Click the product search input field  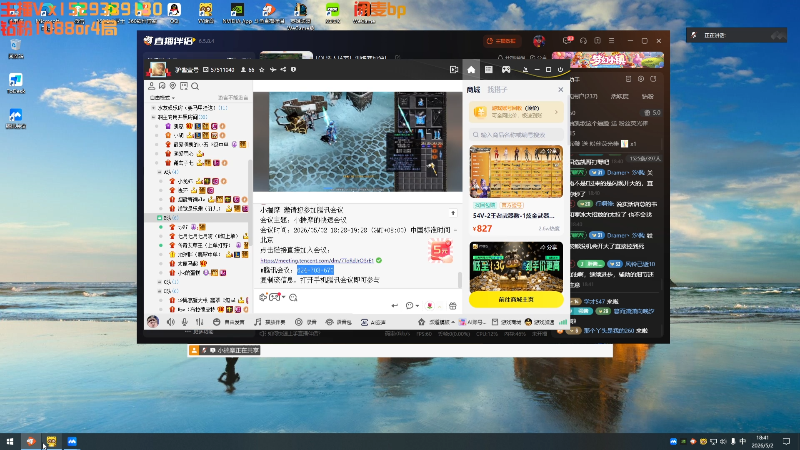(516, 135)
